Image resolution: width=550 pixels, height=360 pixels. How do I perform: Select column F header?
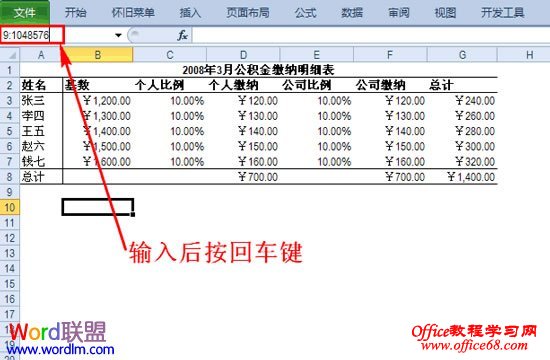point(390,55)
